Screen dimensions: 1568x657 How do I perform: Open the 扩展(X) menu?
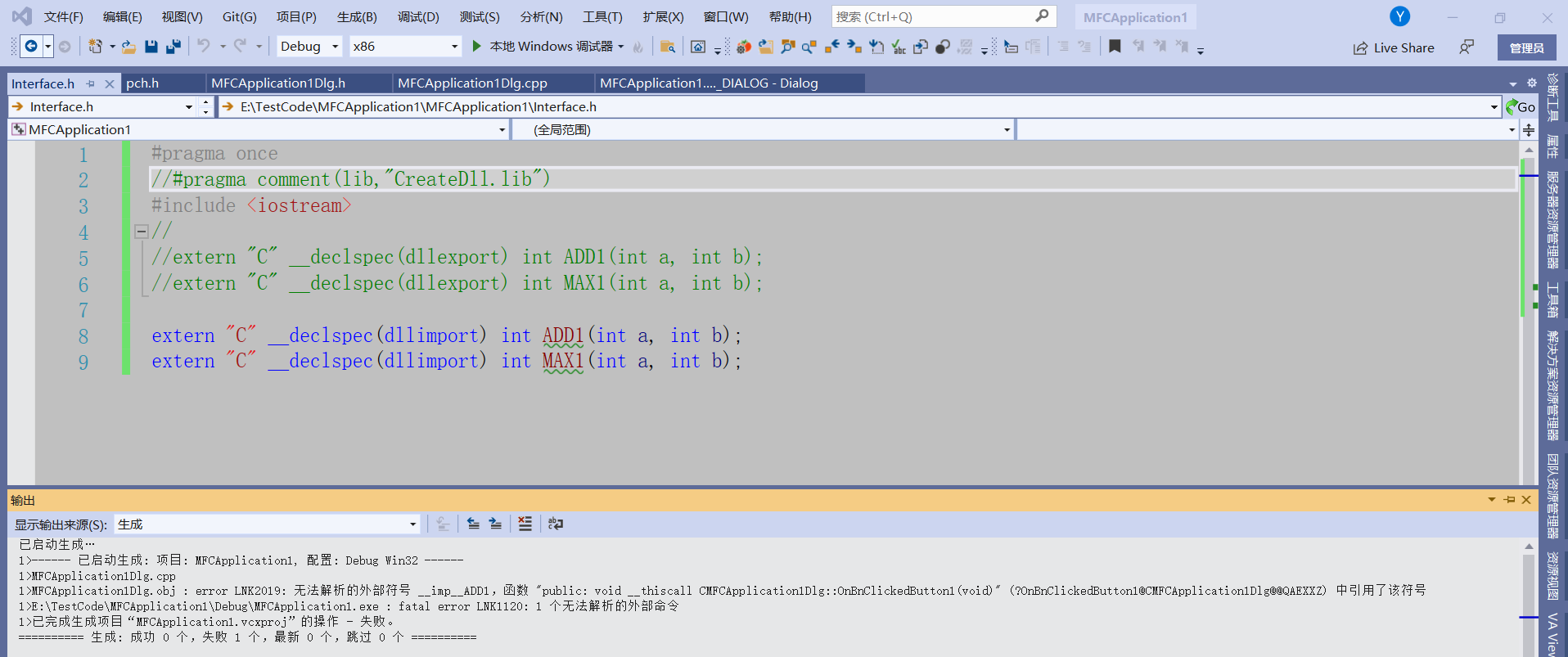coord(663,16)
